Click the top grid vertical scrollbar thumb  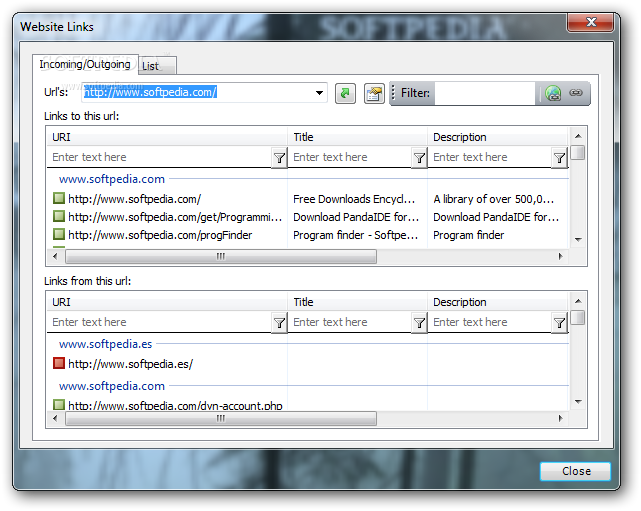tap(578, 152)
